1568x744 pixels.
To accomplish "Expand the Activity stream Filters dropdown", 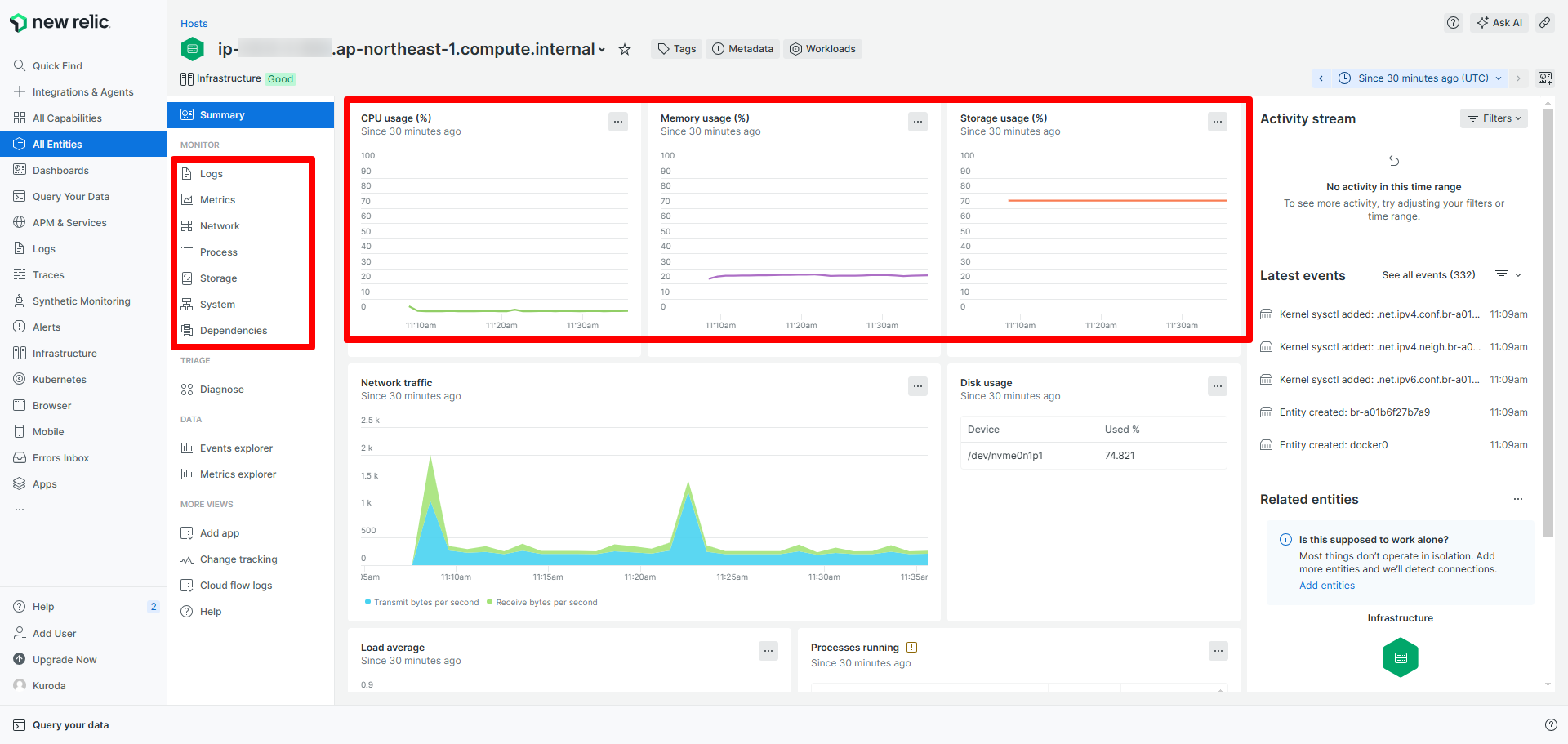I will click(1494, 118).
